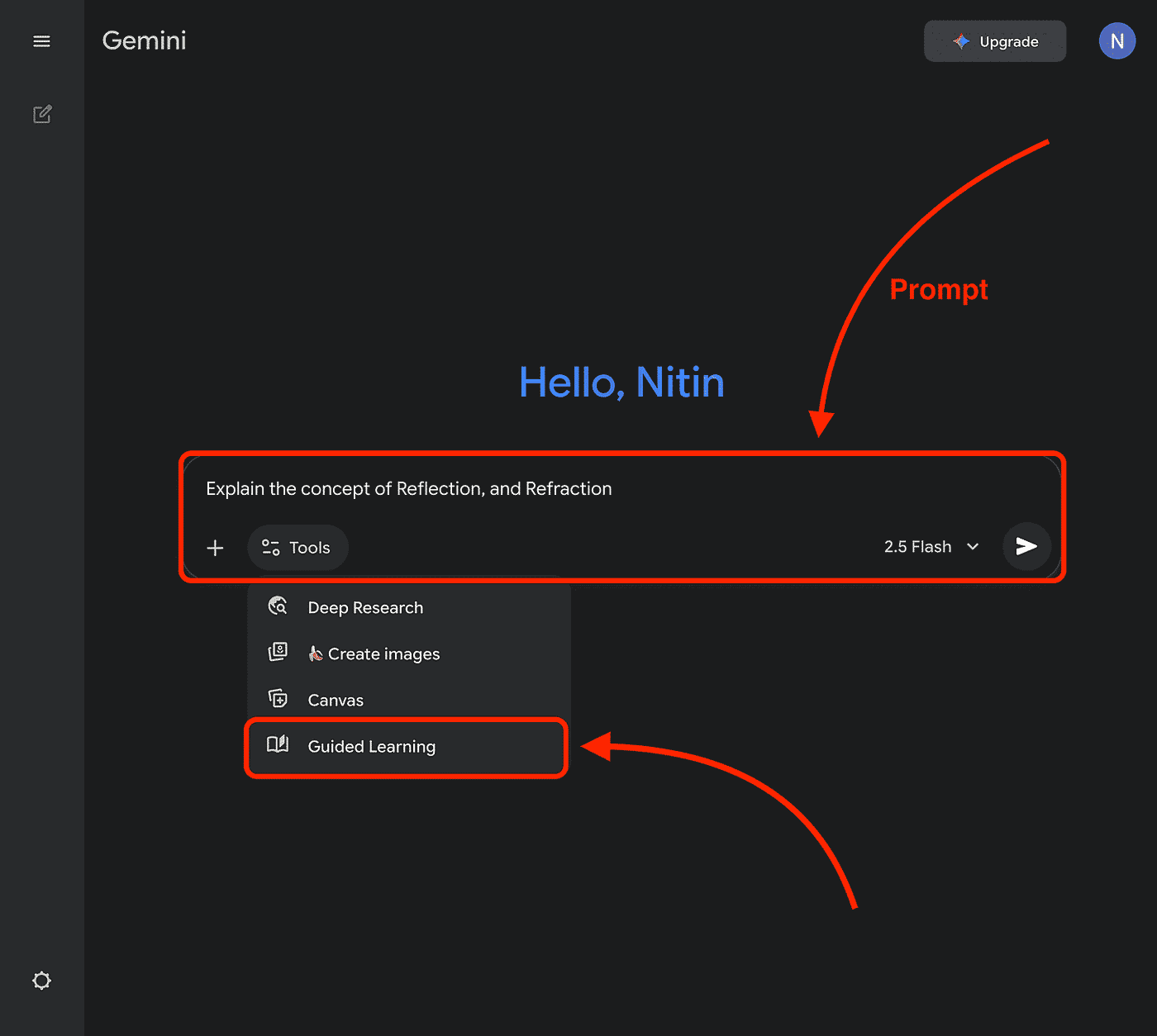Select Deep Research from the Tools menu
1157x1036 pixels.
pyautogui.click(x=365, y=608)
